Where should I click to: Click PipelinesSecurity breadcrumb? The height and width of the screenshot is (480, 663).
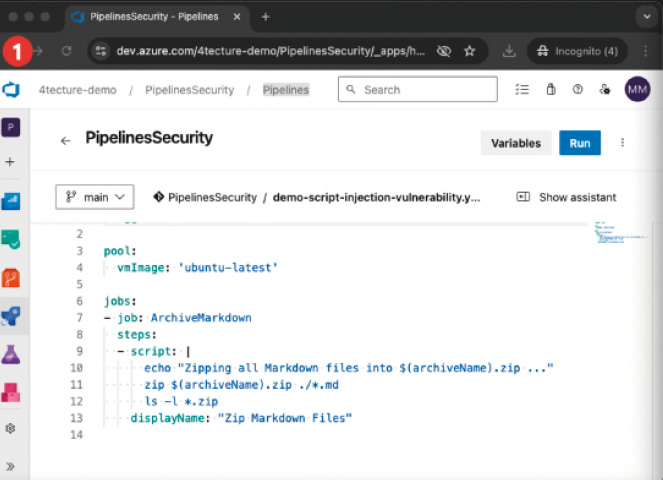(x=189, y=90)
